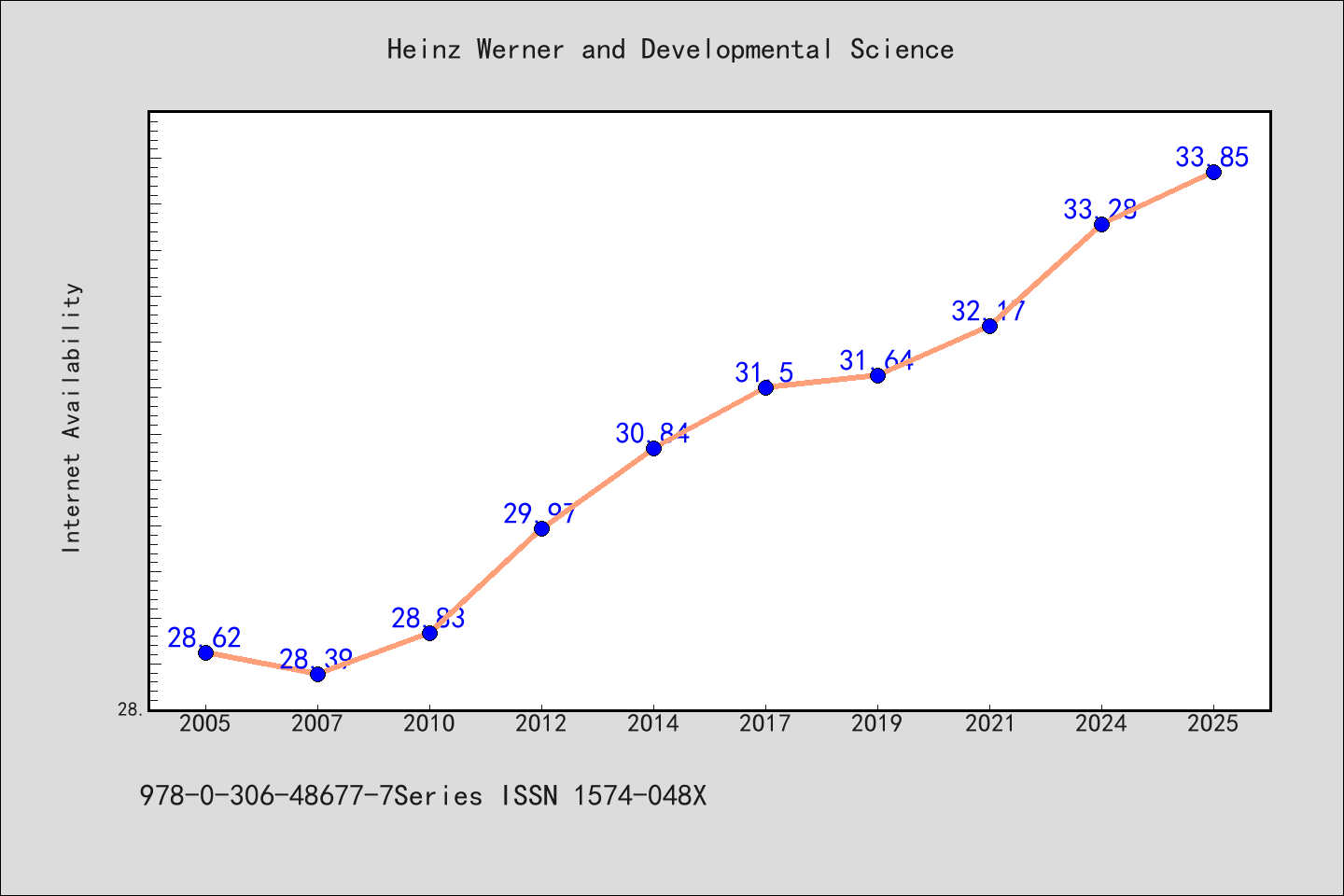Select the 2025 data point marker
The height and width of the screenshot is (896, 1344).
tap(1213, 172)
